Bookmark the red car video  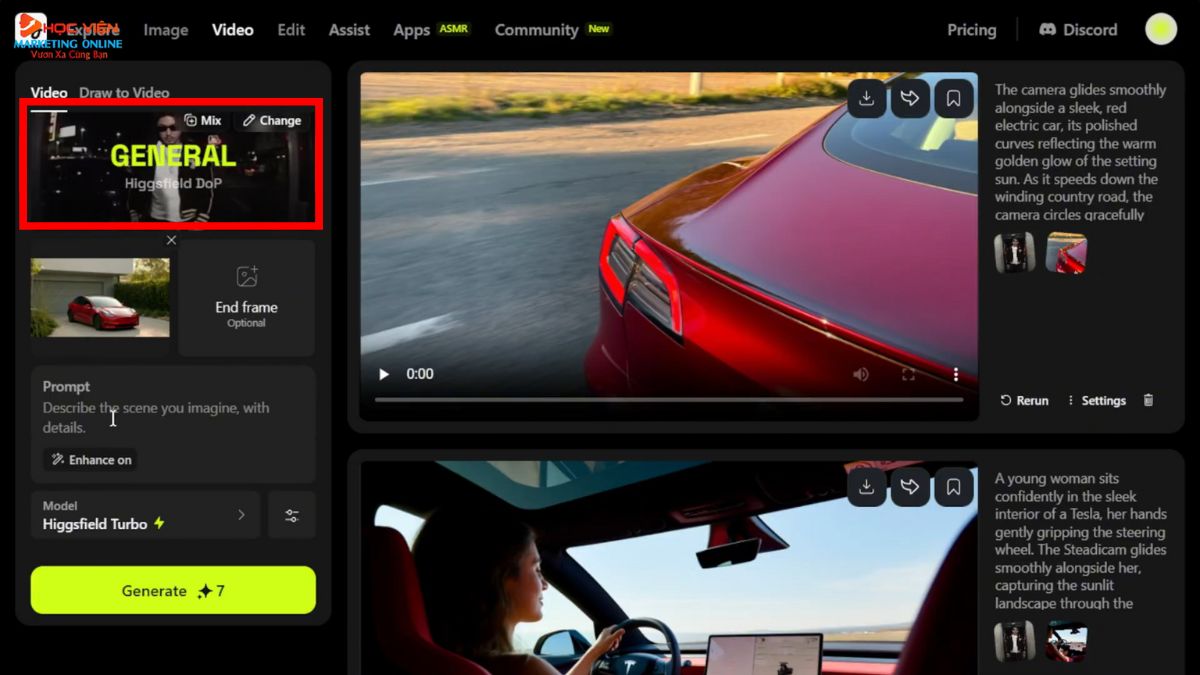pos(953,97)
